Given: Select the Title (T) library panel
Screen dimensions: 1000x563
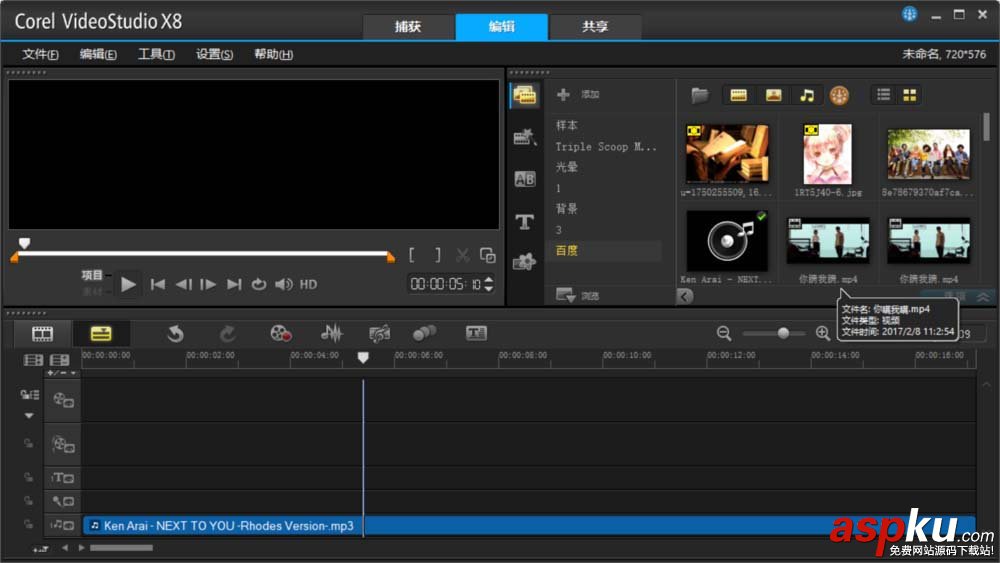Looking at the screenshot, I should pyautogui.click(x=524, y=221).
